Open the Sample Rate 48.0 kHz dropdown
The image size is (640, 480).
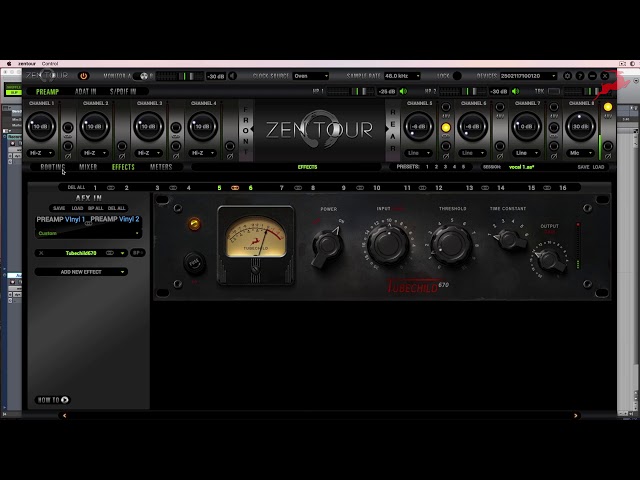coord(402,76)
